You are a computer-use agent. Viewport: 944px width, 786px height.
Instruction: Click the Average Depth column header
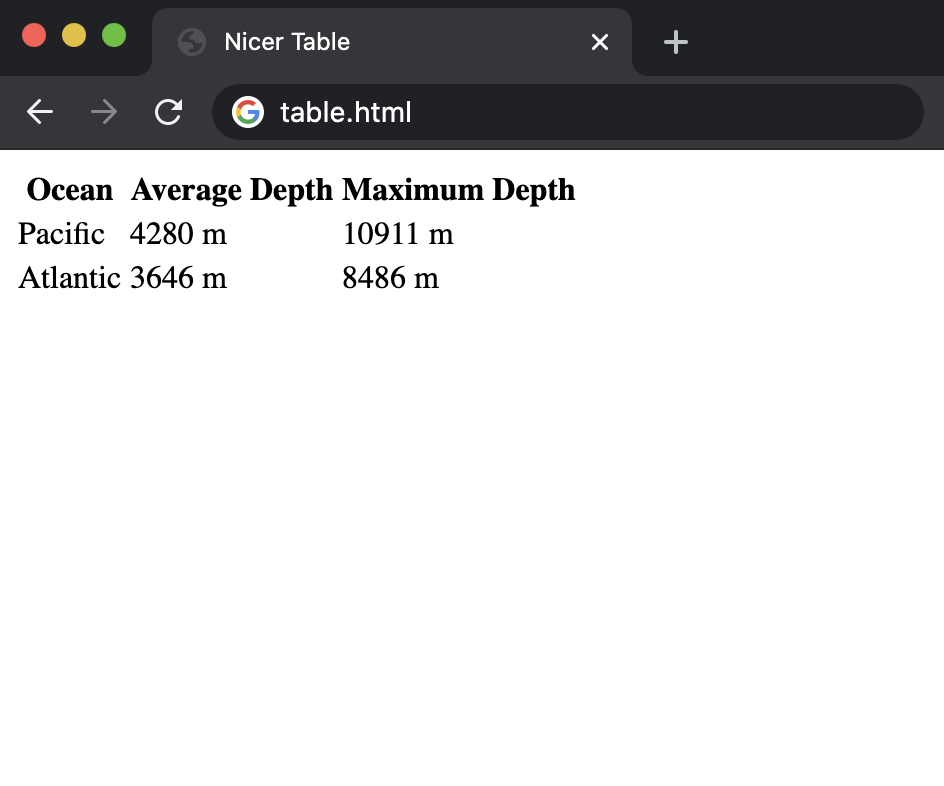[x=231, y=189]
